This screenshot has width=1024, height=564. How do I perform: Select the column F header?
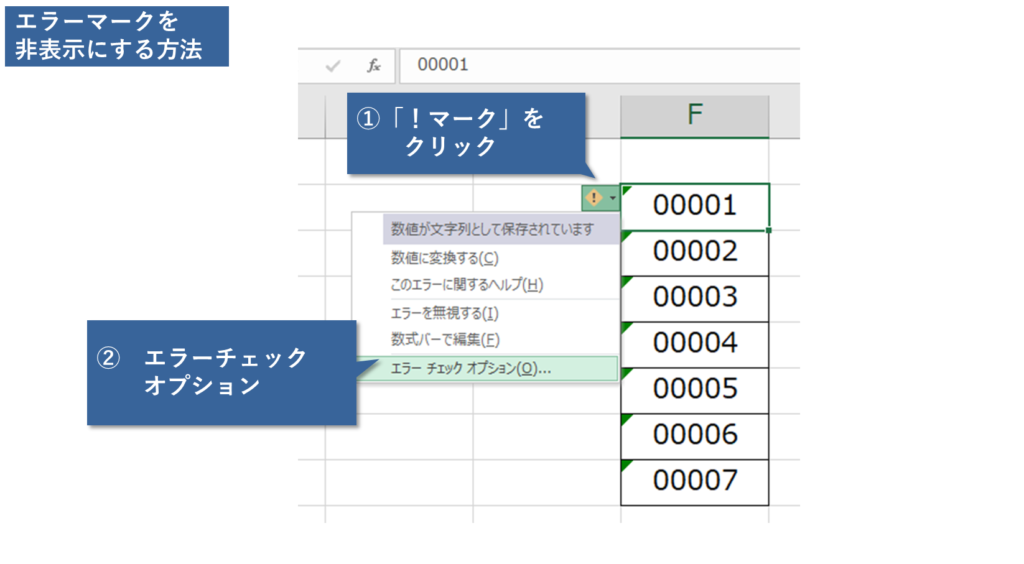(694, 115)
